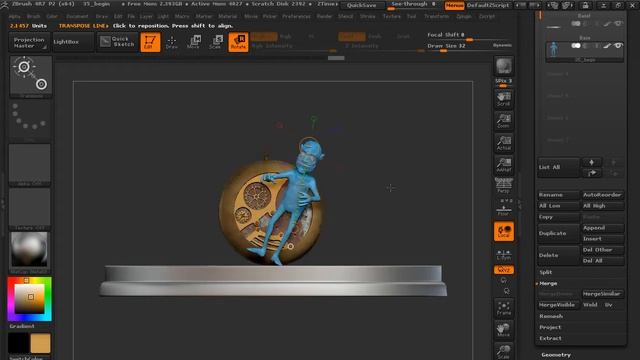Expand the Extract section
This screenshot has width=640, height=360.
(x=550, y=338)
